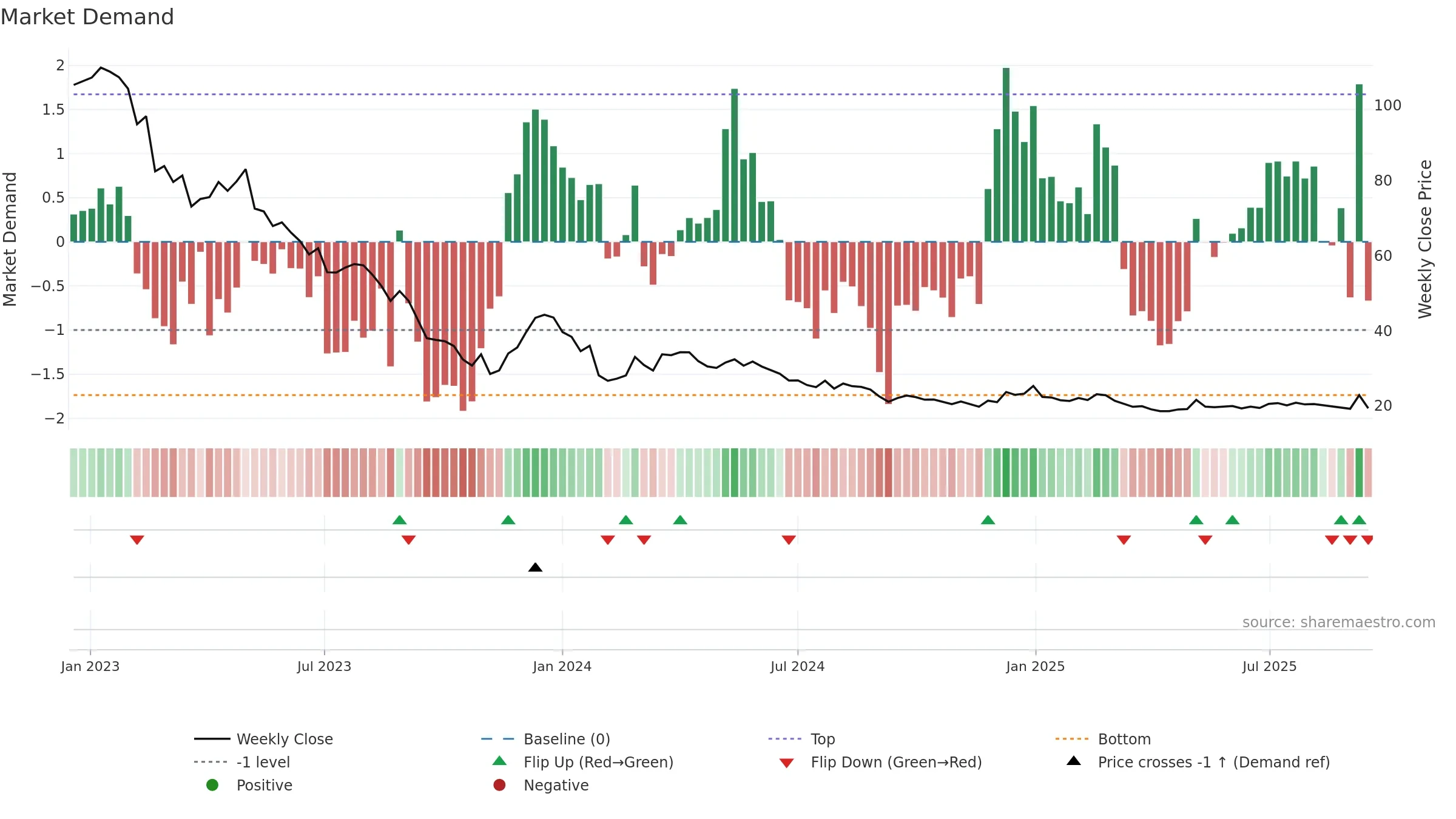
Task: Click the first red flip-down marker after Jan 2023
Action: [x=137, y=540]
